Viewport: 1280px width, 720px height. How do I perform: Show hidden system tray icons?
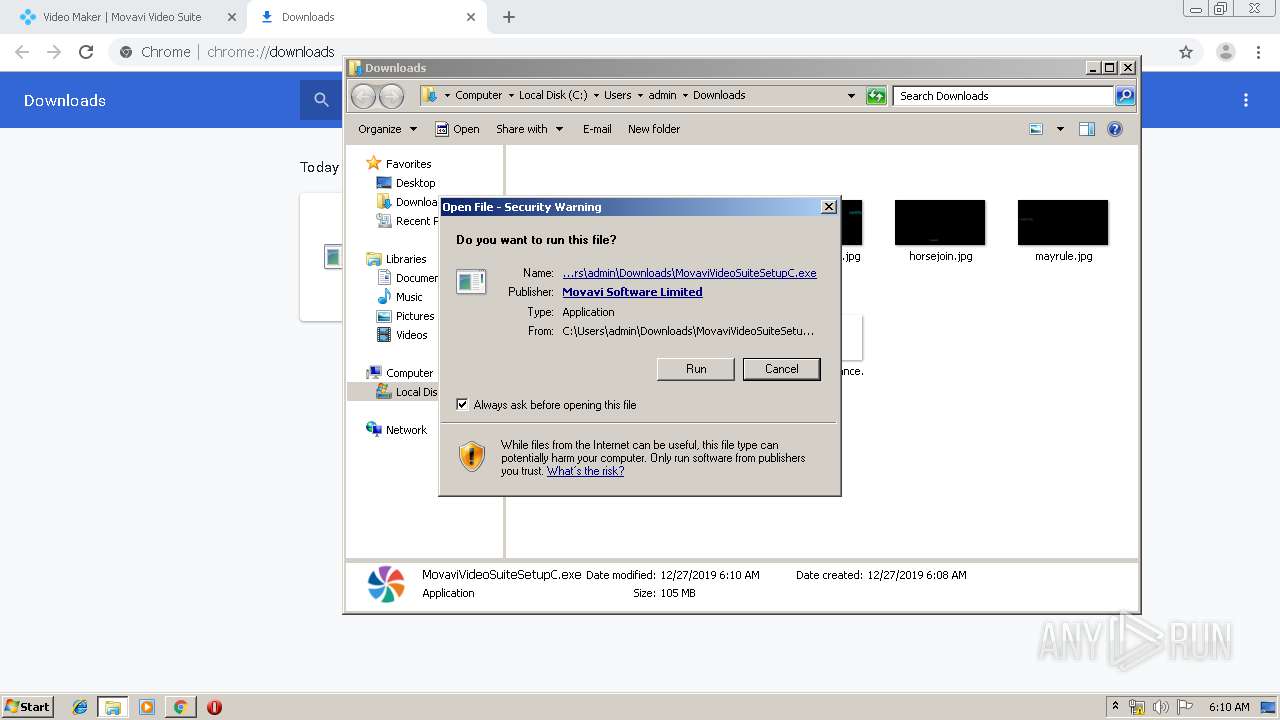[1115, 706]
